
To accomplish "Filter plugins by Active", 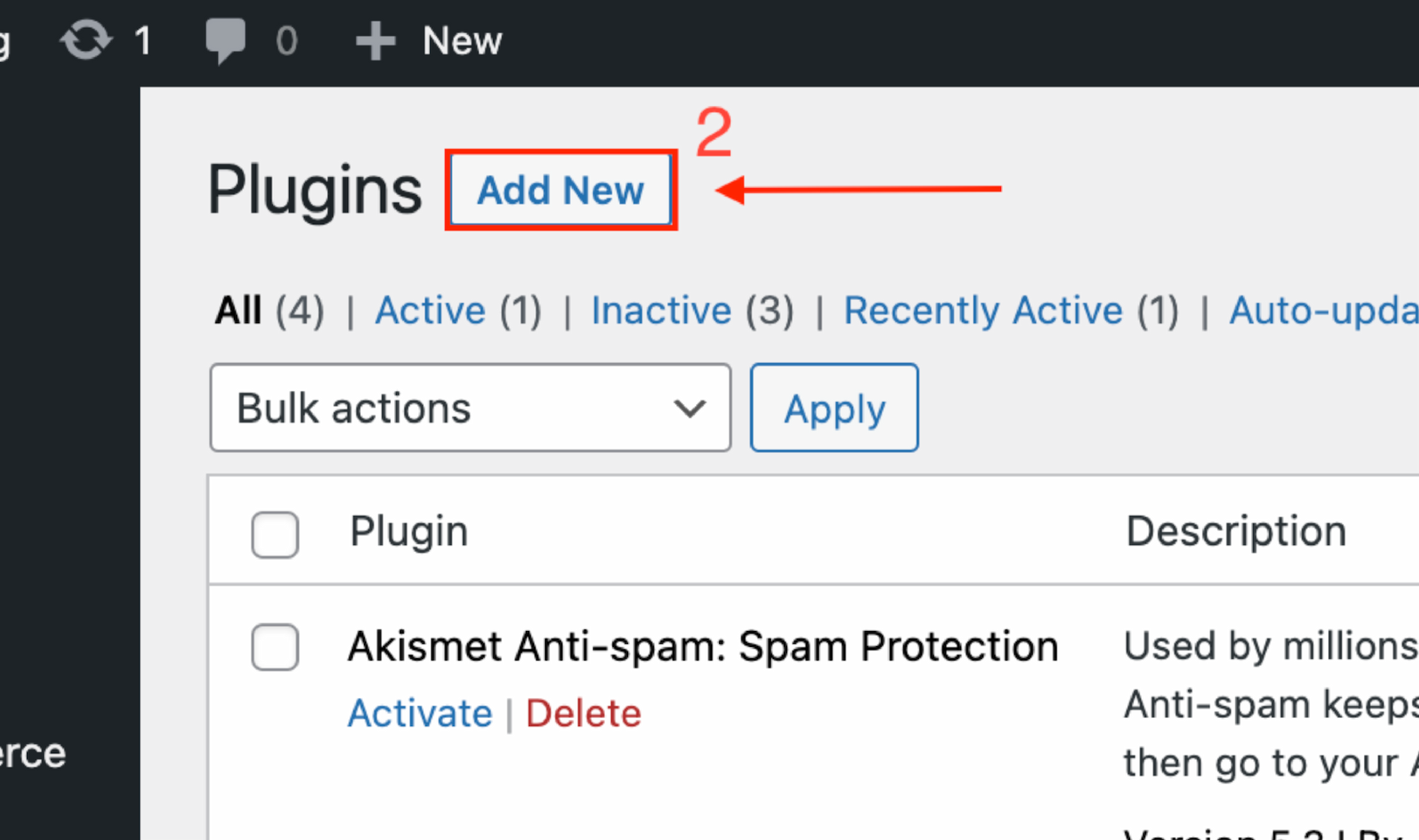I will pos(430,310).
